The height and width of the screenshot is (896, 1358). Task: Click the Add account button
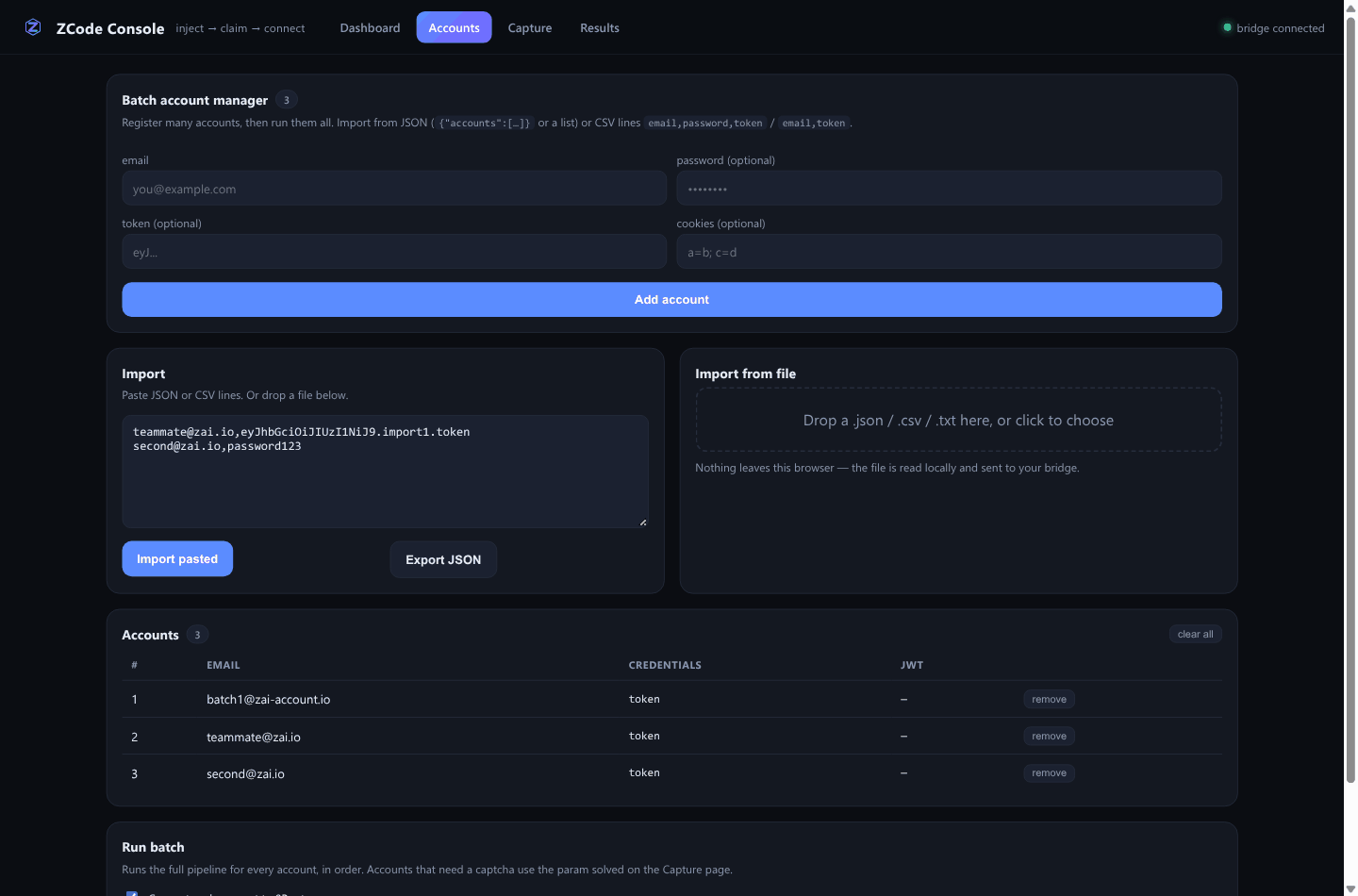click(671, 300)
